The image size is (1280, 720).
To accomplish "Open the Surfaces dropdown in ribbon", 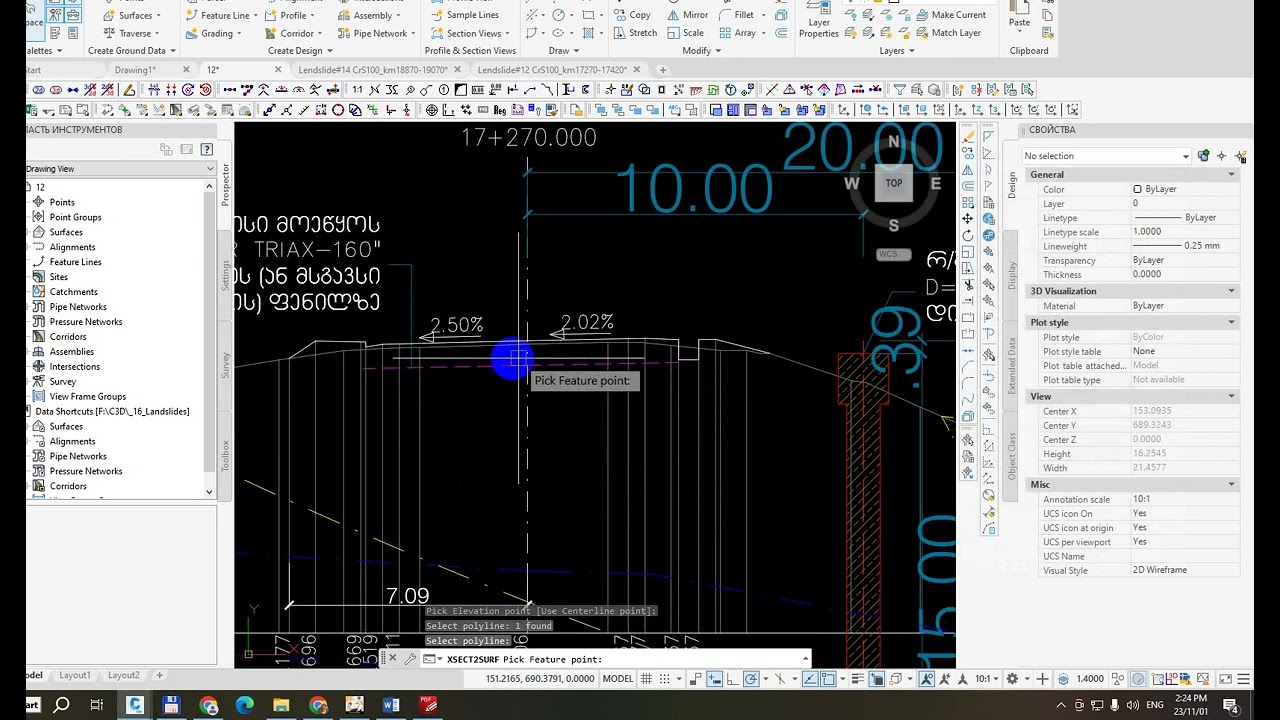I will (x=133, y=15).
